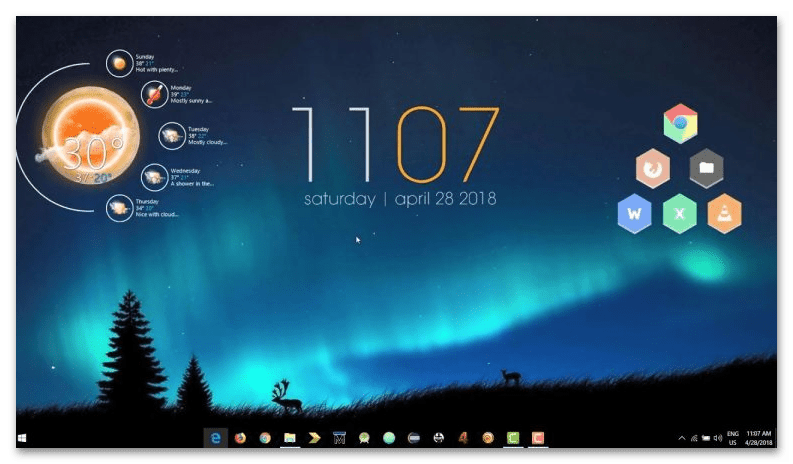Open the Windows Start menu
Image resolution: width=793 pixels, height=464 pixels.
[22, 438]
